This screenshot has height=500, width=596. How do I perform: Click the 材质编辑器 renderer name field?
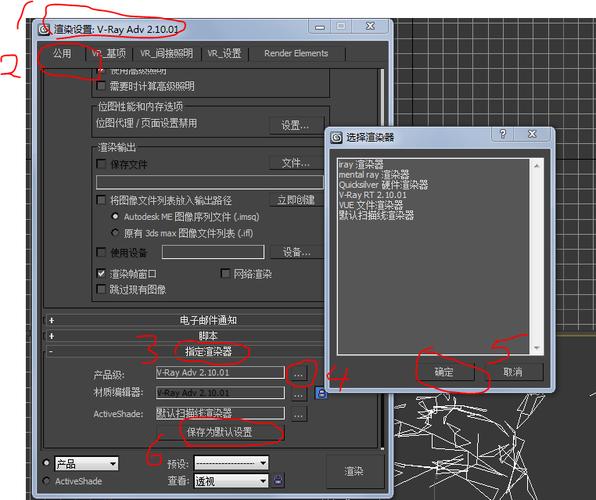pos(220,393)
